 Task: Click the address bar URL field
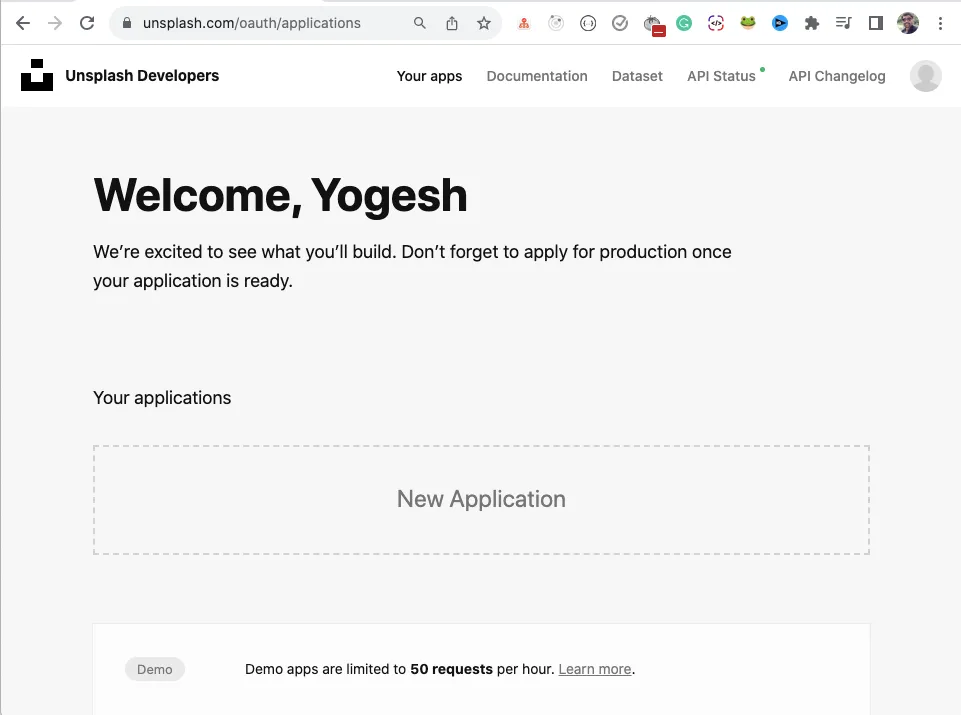tap(250, 22)
